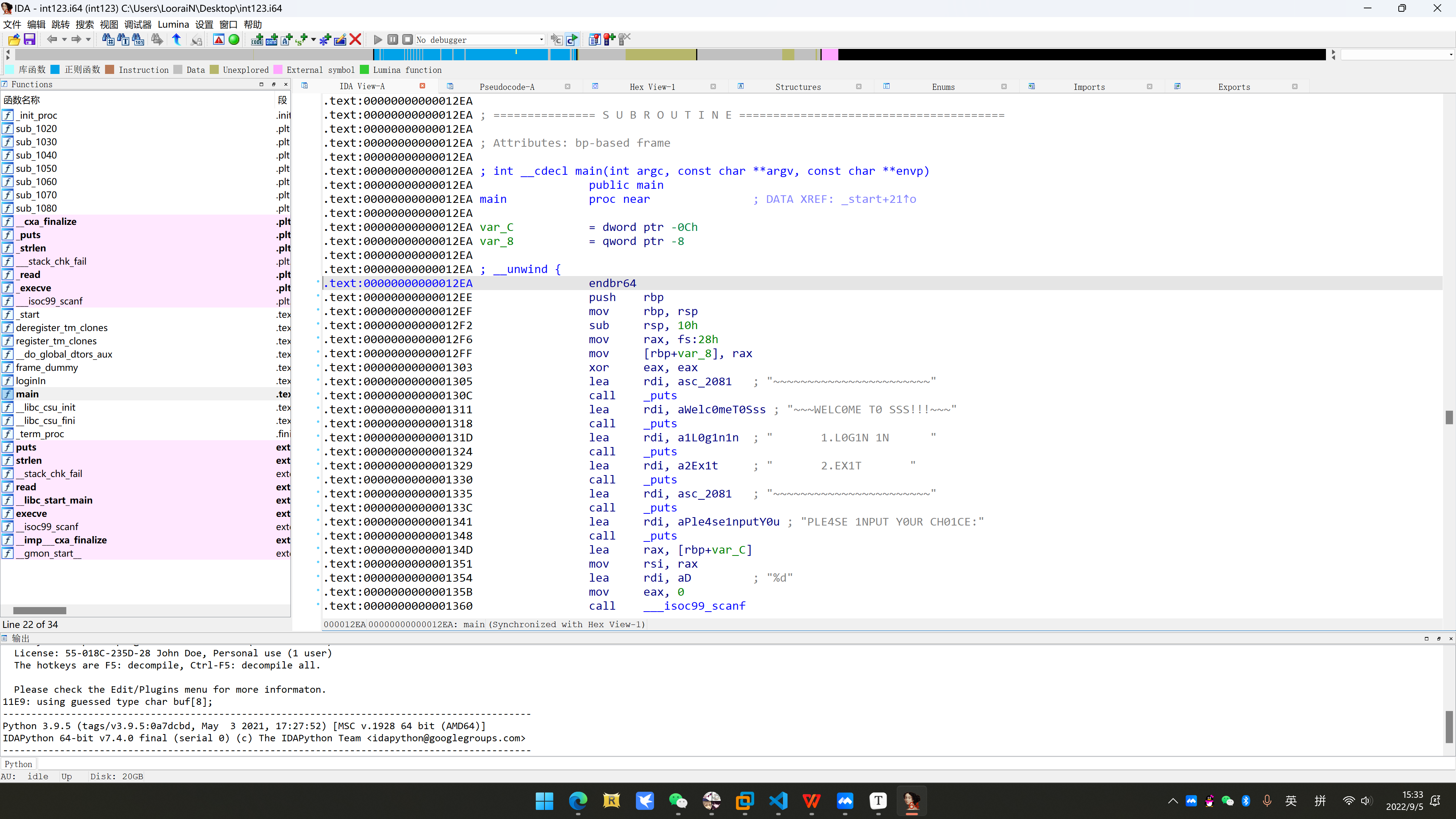Click the blue star-plus toolbar icon
The image size is (1456, 819).
coord(325,39)
